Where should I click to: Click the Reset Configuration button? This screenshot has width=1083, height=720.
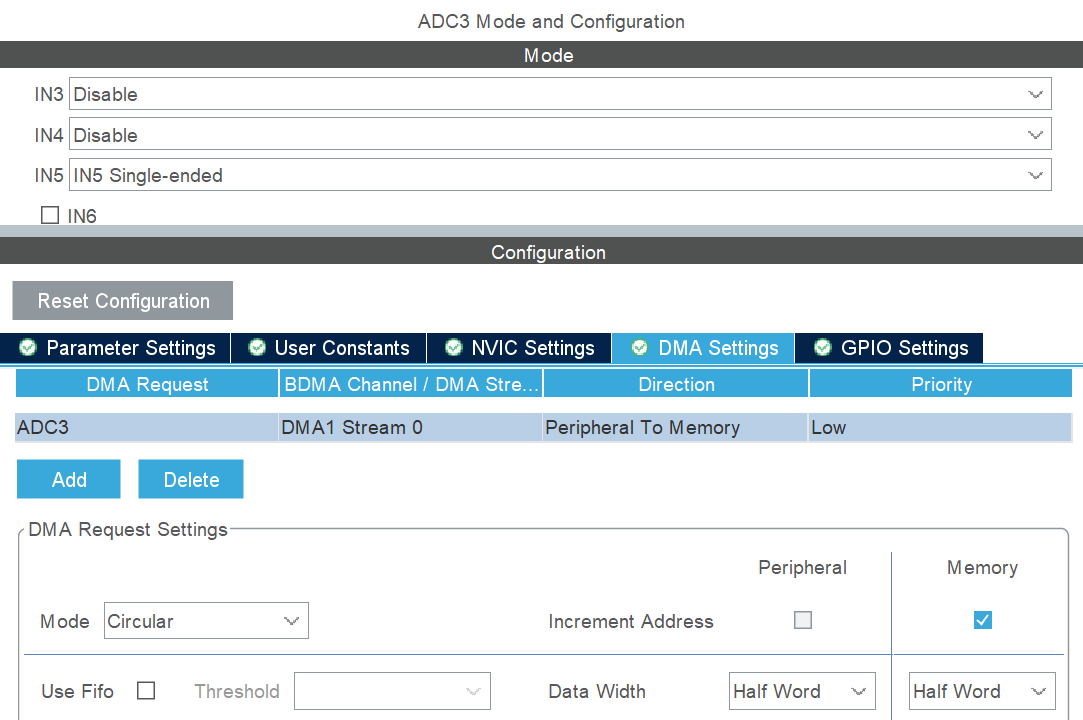(122, 300)
